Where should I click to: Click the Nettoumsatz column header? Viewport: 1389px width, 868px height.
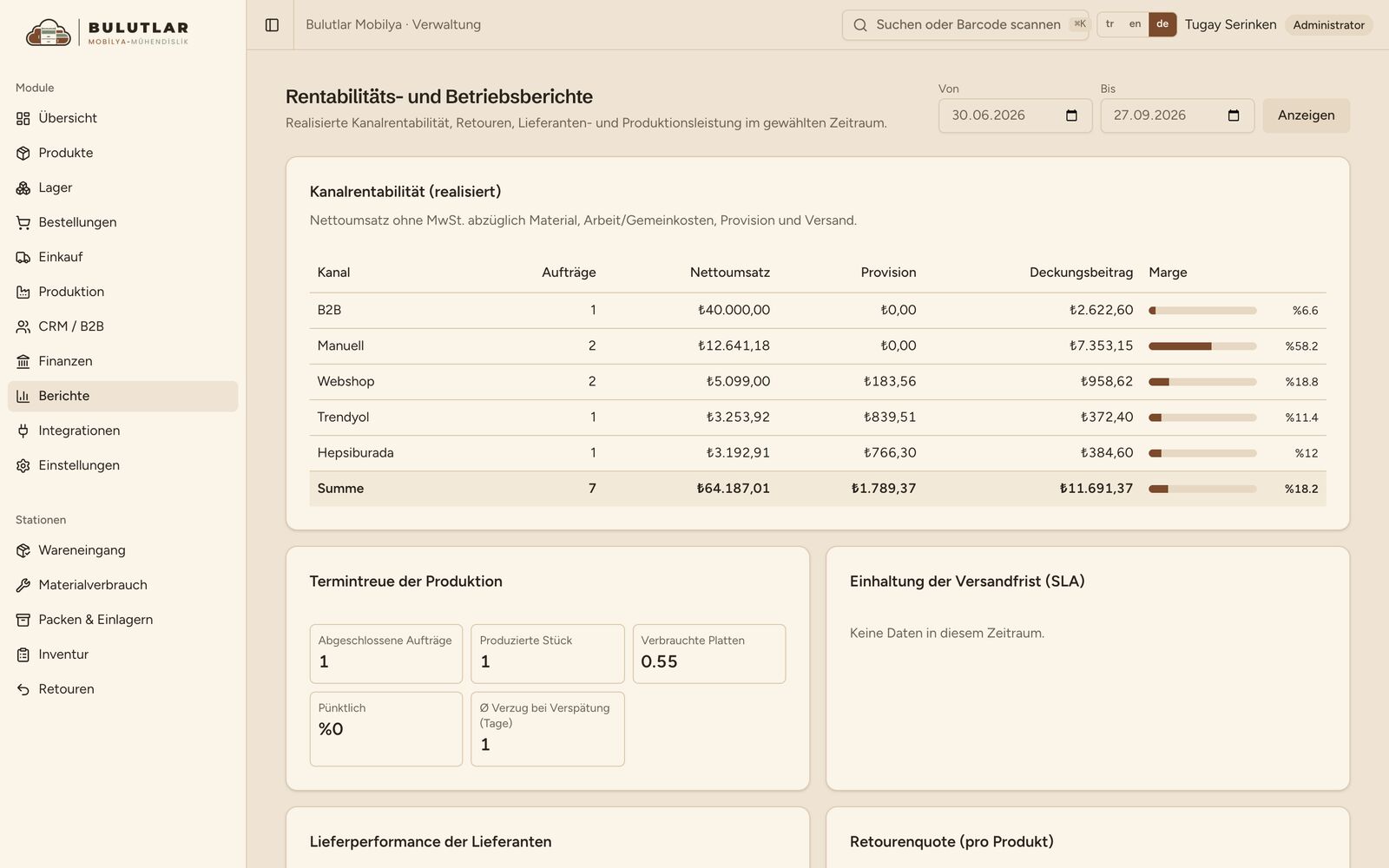[x=729, y=273]
